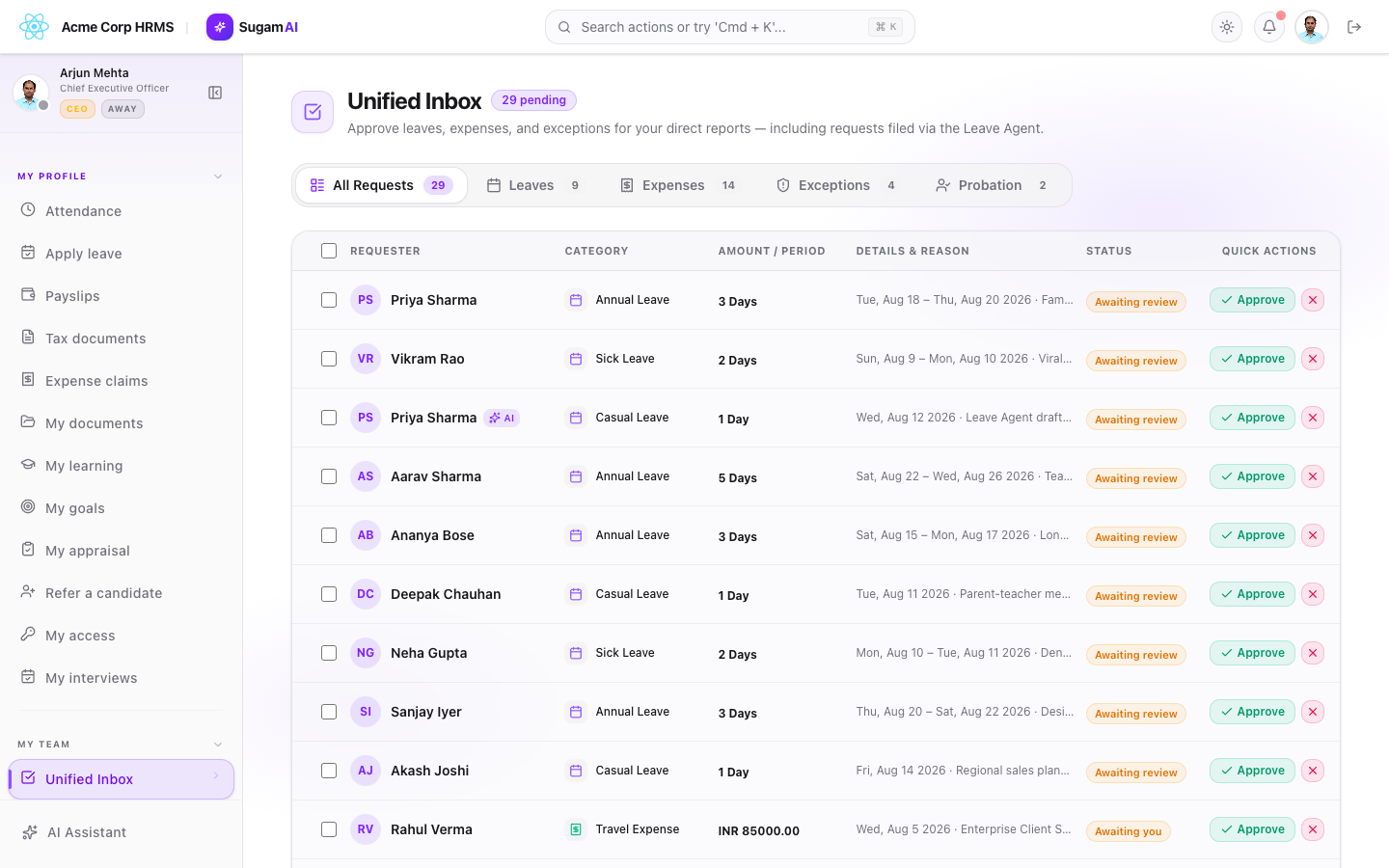
Task: Switch to Probation tab
Action: tap(992, 185)
